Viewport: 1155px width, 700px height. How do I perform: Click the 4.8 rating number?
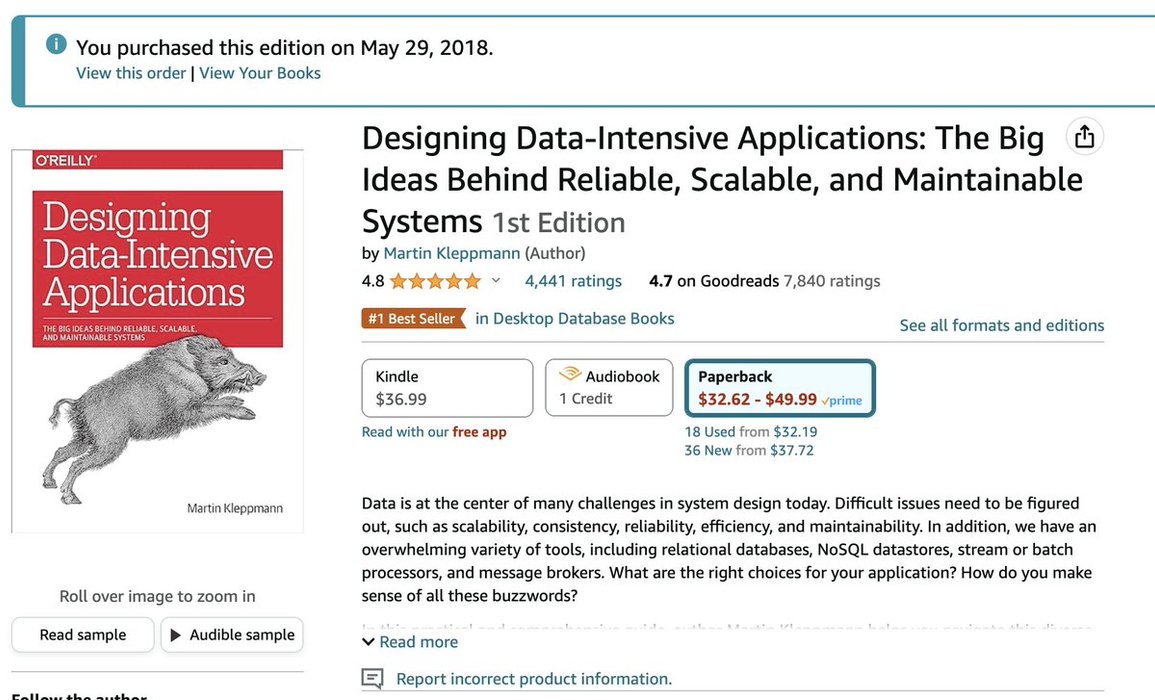point(373,281)
